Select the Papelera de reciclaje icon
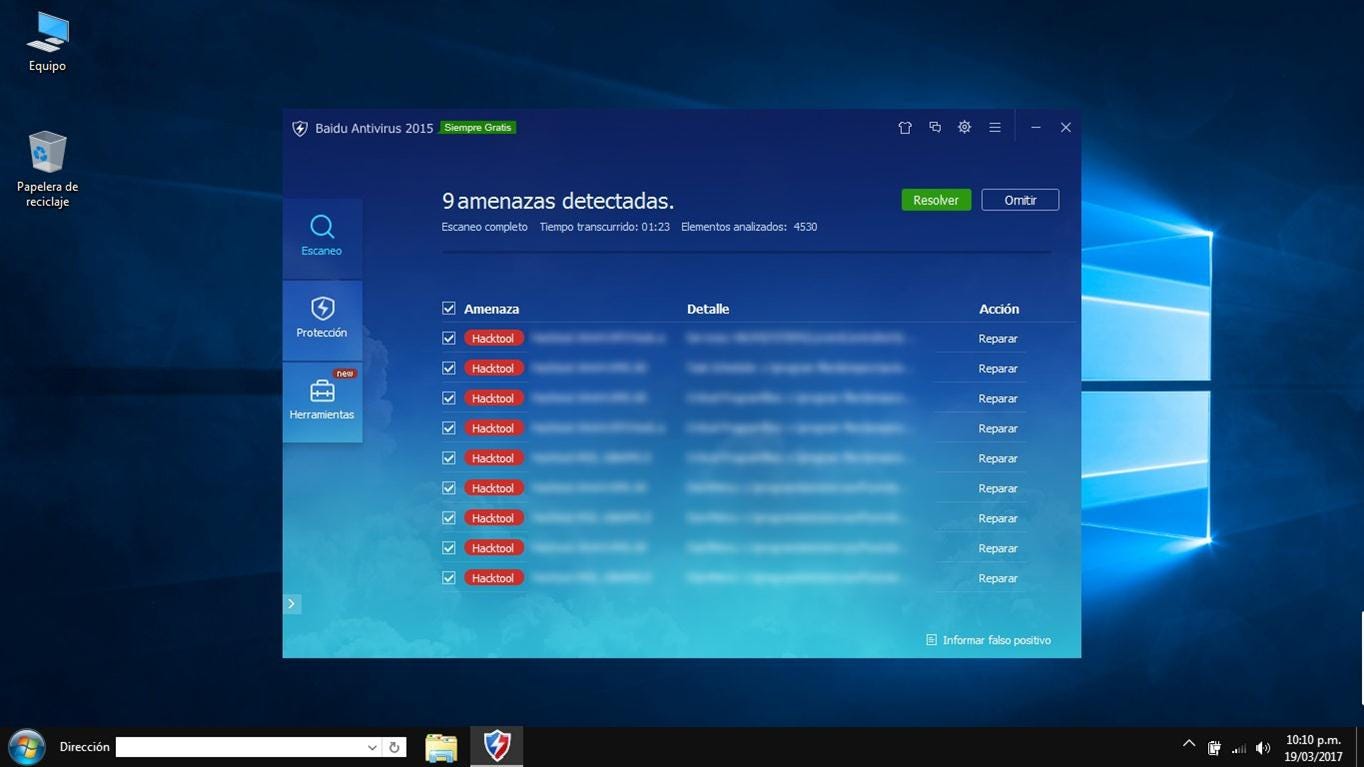 click(47, 170)
